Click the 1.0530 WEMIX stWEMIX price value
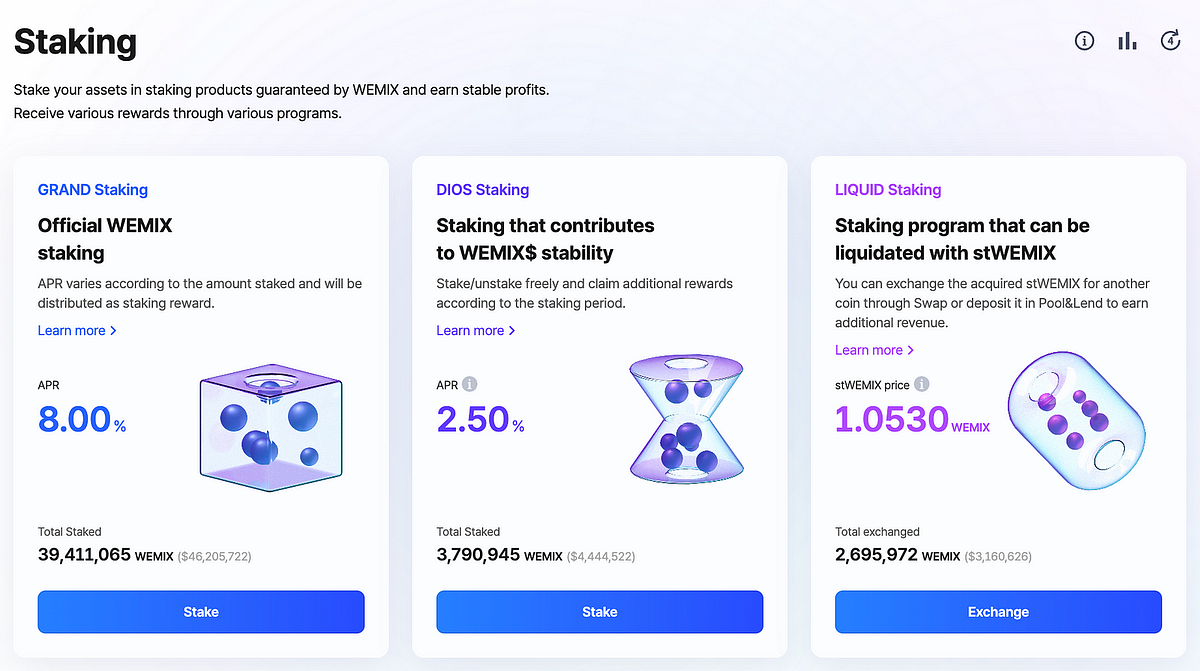This screenshot has height=671, width=1200. pyautogui.click(x=890, y=419)
